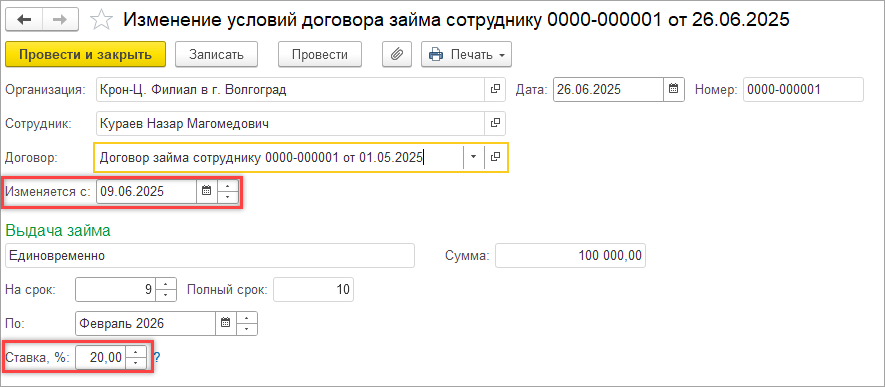Click the Провести button
The image size is (885, 387).
coord(319,55)
